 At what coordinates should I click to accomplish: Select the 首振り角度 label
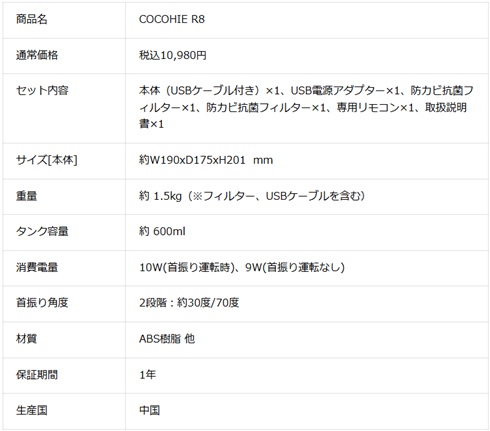(42, 303)
